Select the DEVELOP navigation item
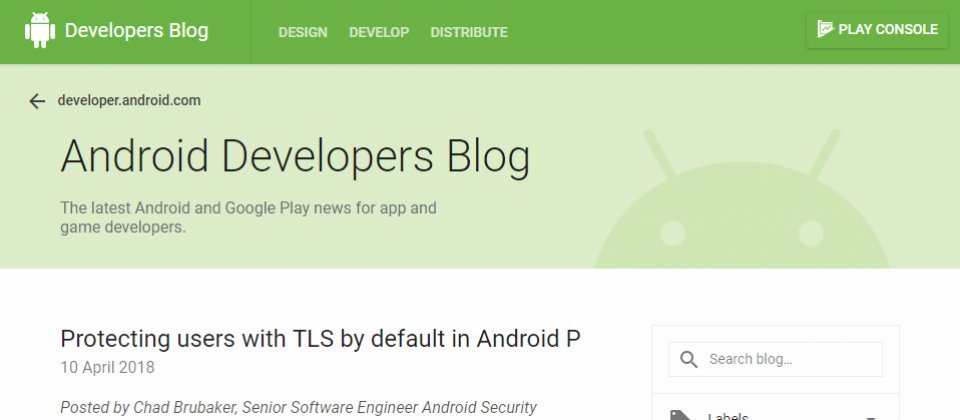 click(x=379, y=32)
